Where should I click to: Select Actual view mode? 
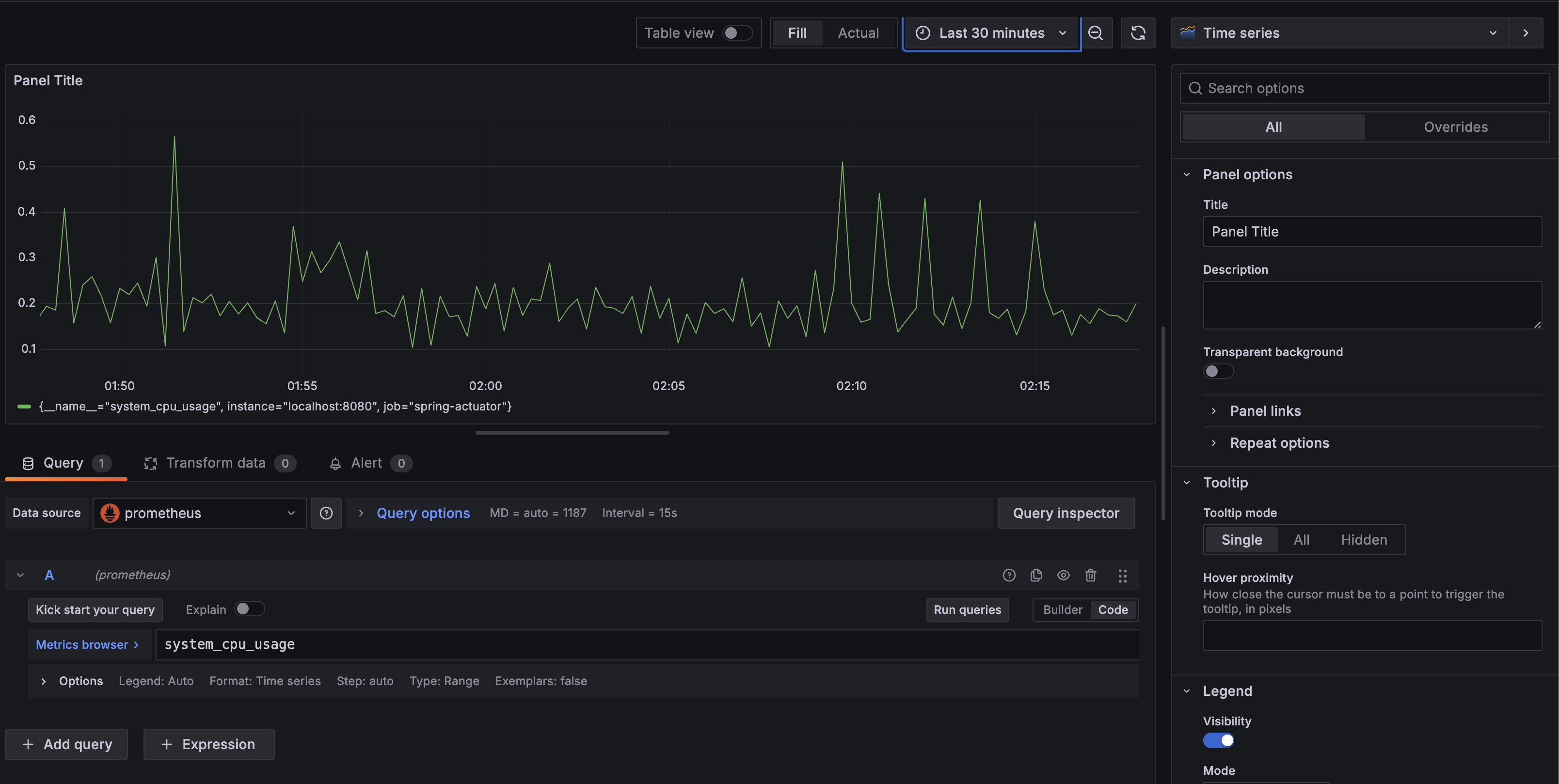pyautogui.click(x=858, y=32)
